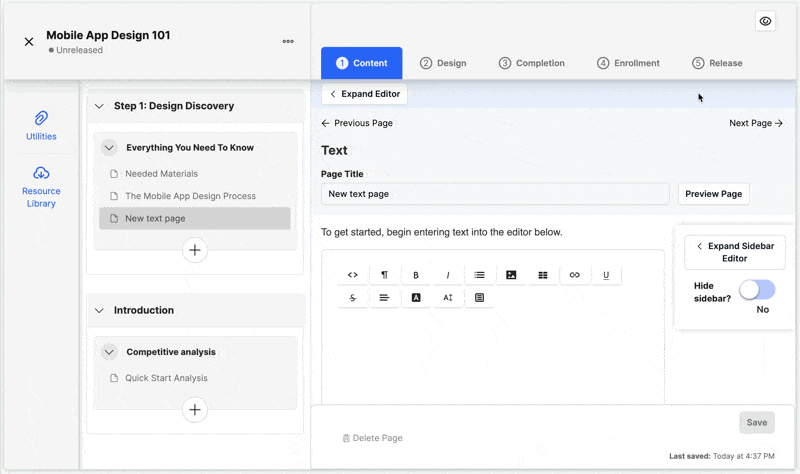Open the Utilities paperclip icon

[x=41, y=118]
